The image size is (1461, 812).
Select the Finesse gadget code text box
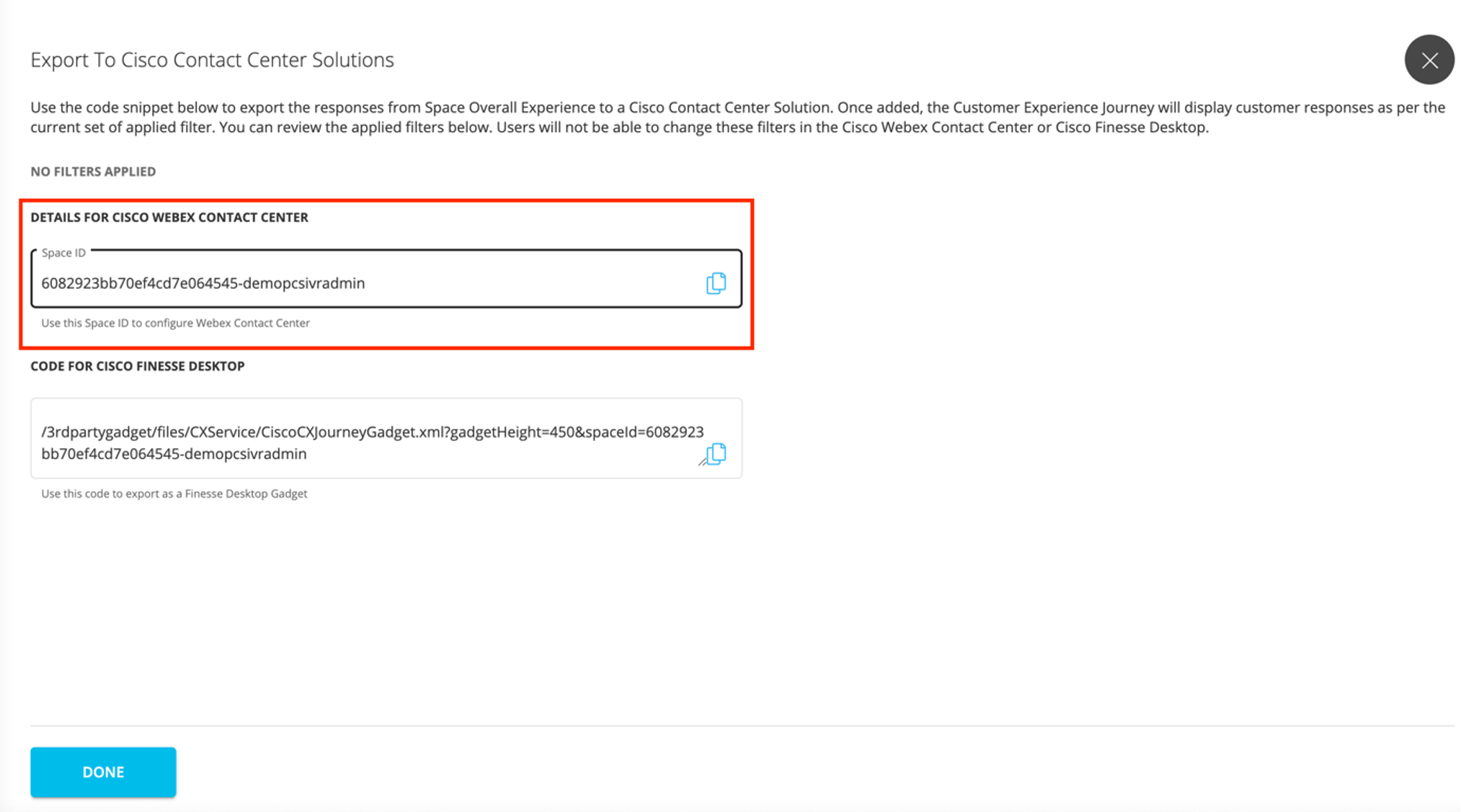point(386,438)
